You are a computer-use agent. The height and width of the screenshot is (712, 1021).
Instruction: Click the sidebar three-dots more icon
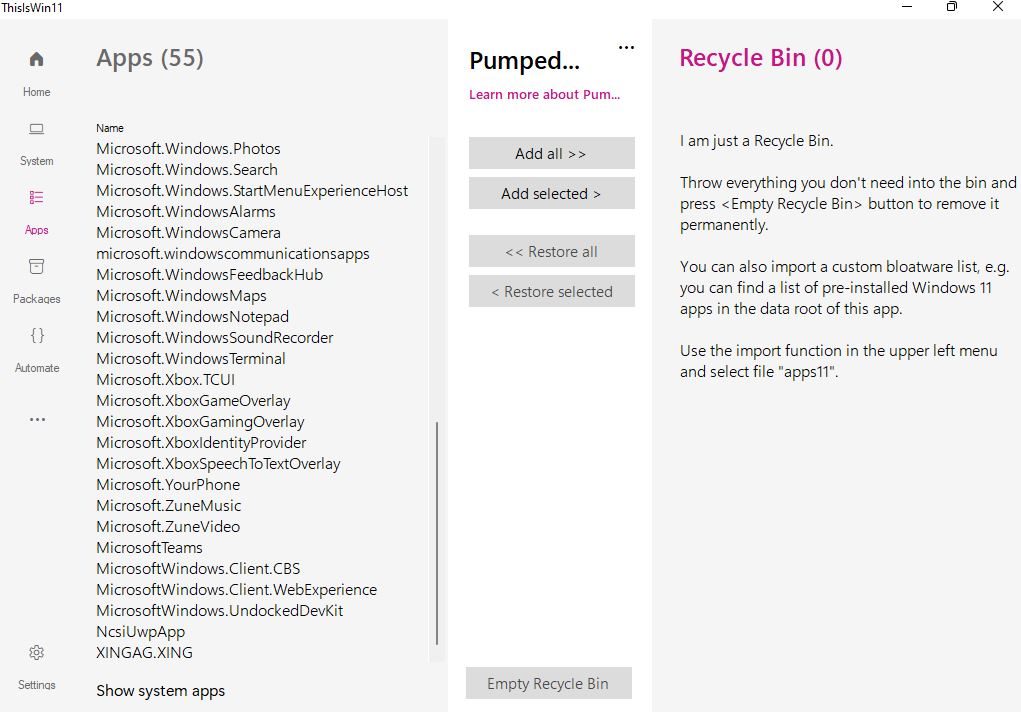pyautogui.click(x=37, y=420)
